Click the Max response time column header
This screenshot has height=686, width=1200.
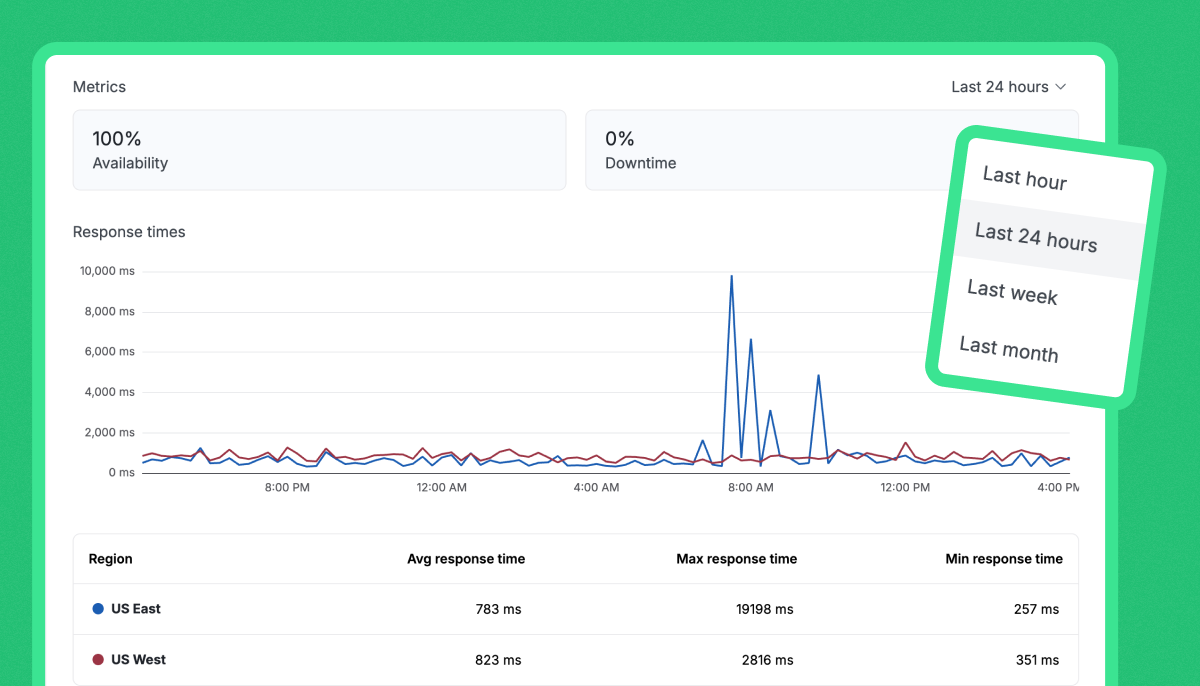[x=736, y=559]
